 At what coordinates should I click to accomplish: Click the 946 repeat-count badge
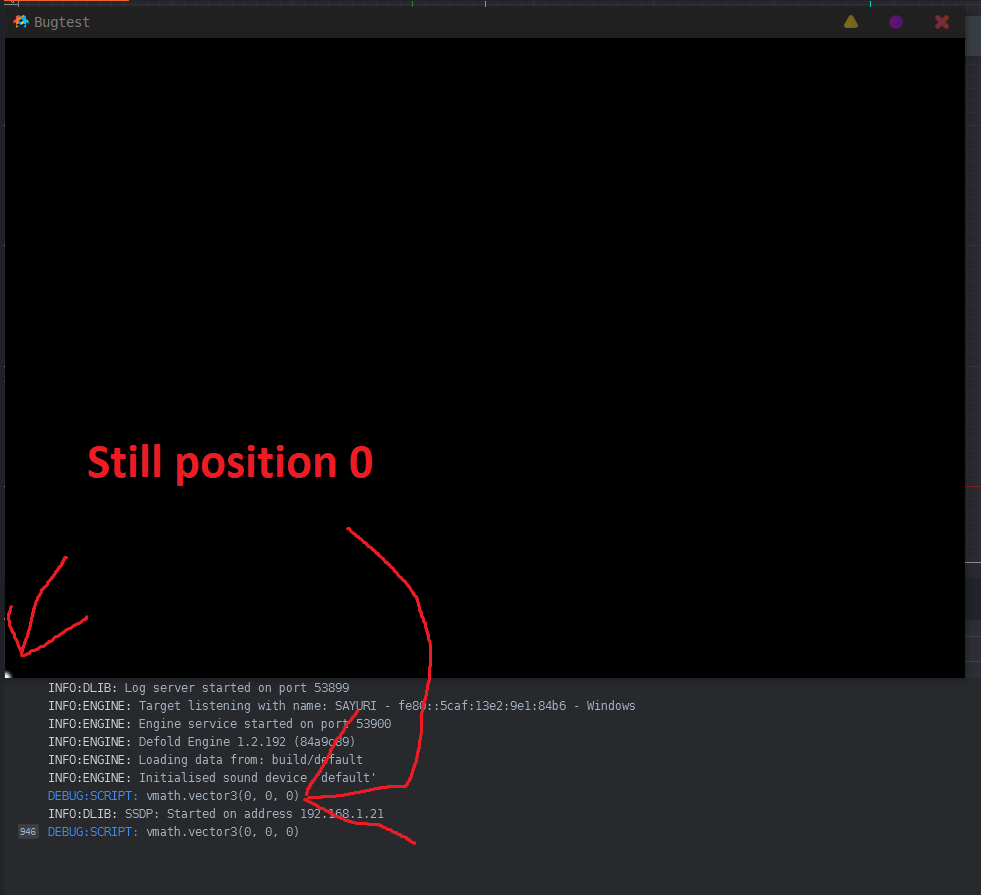click(x=28, y=832)
